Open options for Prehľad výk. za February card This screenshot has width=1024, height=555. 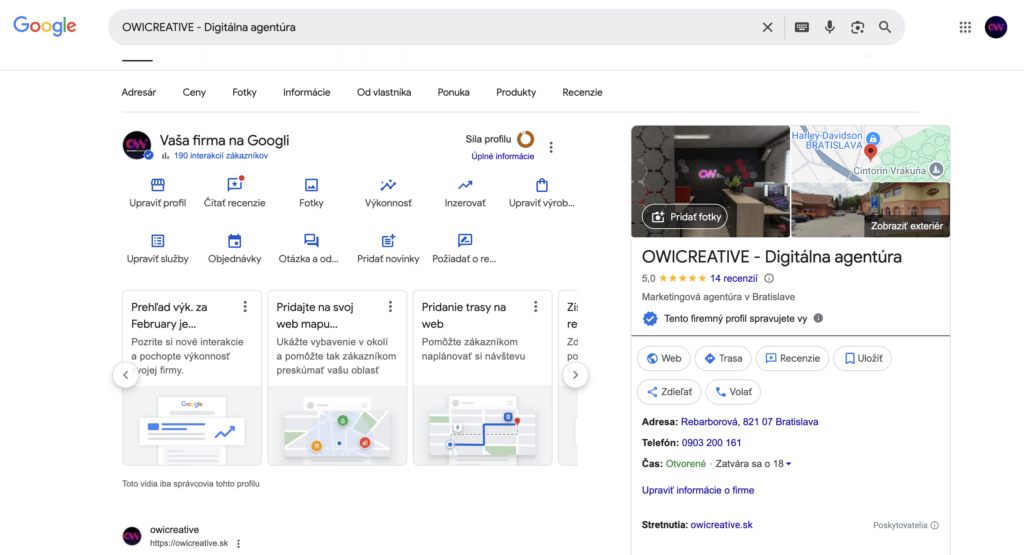click(245, 307)
